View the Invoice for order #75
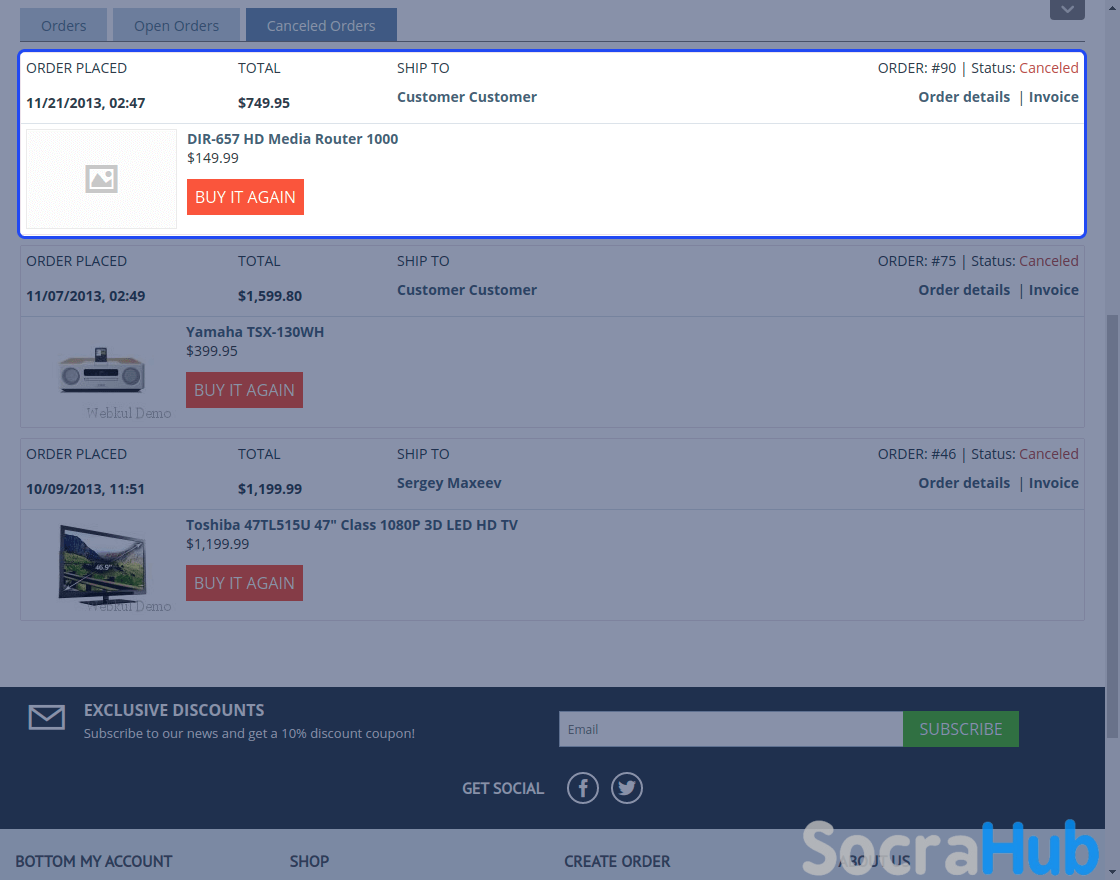 pyautogui.click(x=1053, y=290)
